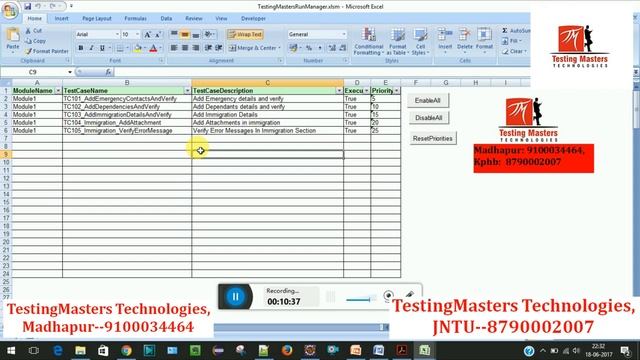This screenshot has height=360, width=640.
Task: Click the insert function fx icon
Action: (x=108, y=72)
